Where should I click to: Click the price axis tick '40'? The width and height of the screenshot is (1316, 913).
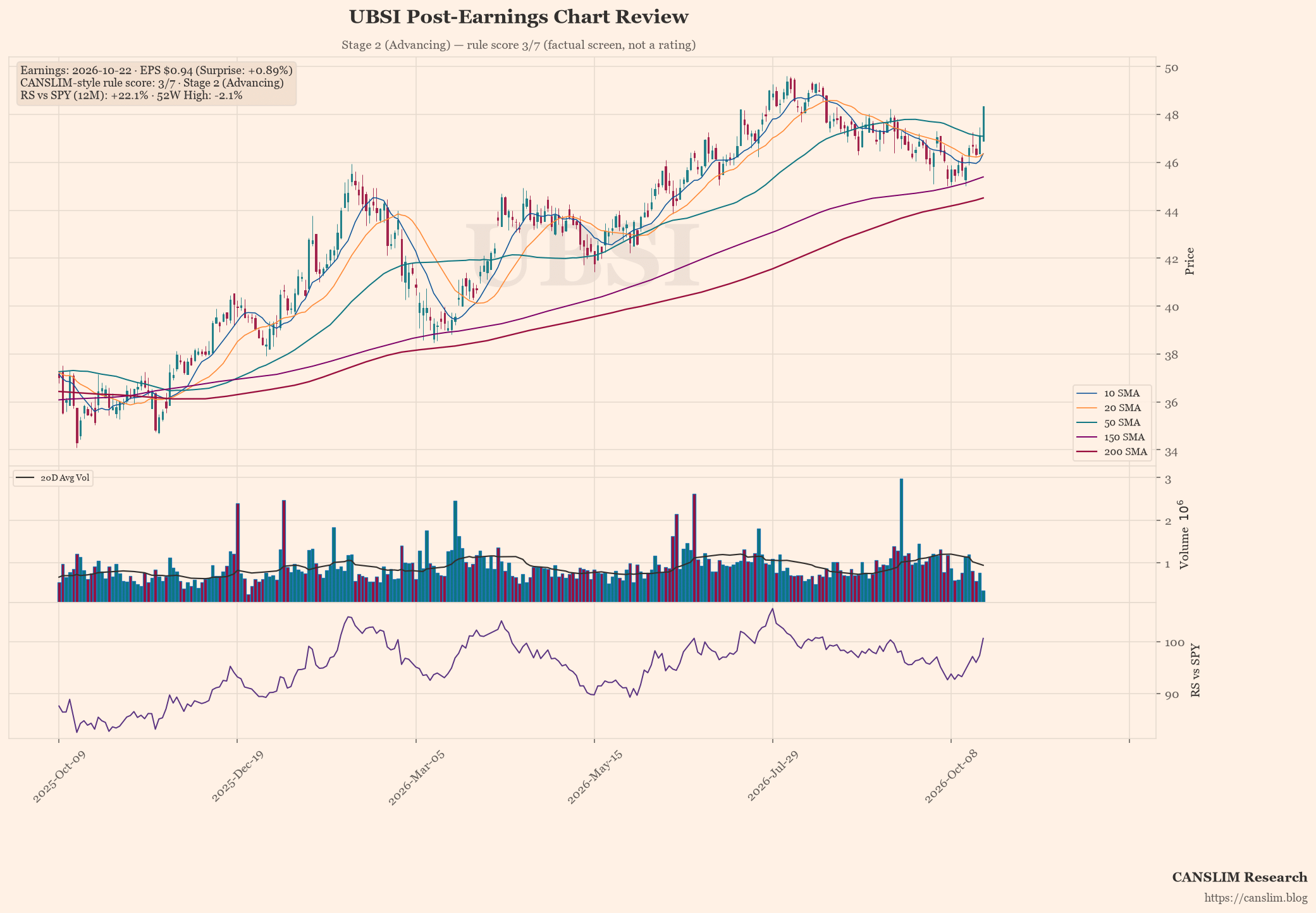point(1171,307)
